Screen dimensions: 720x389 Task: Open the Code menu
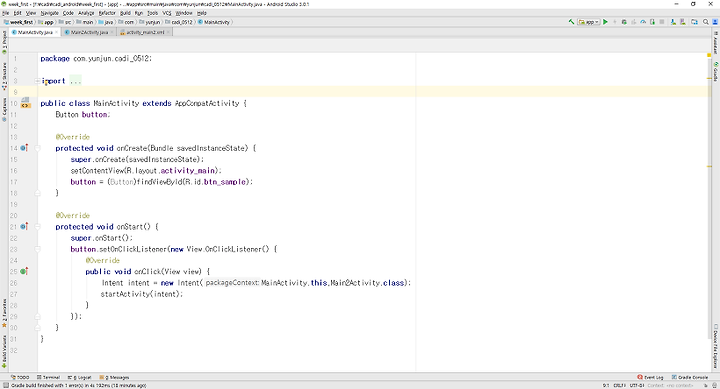click(68, 13)
